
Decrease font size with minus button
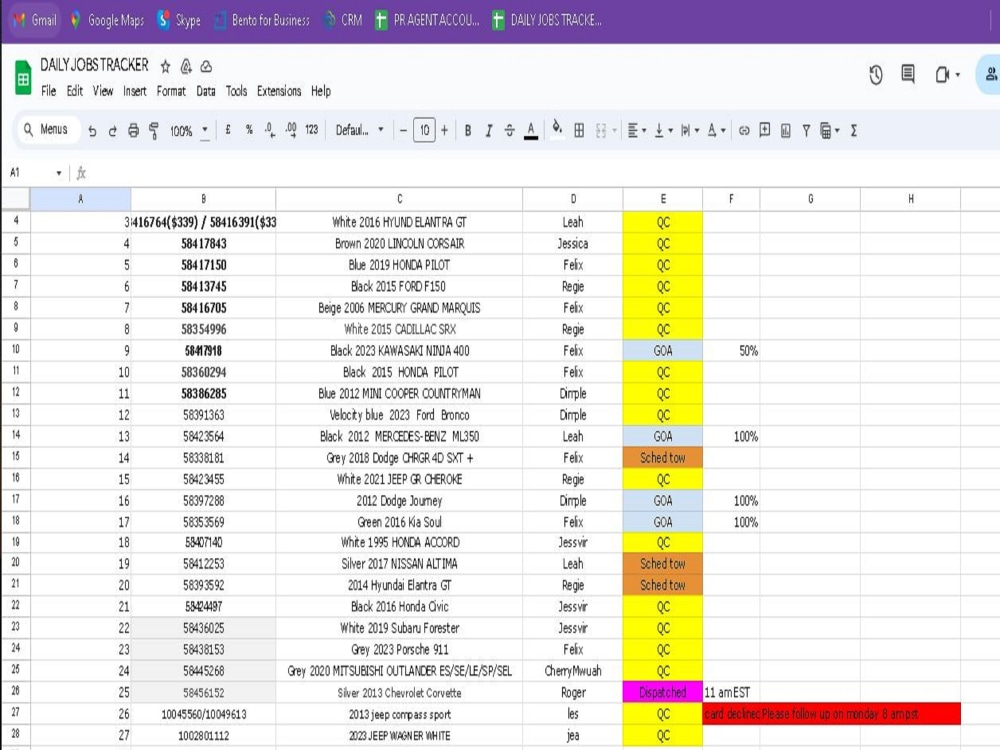pos(403,131)
